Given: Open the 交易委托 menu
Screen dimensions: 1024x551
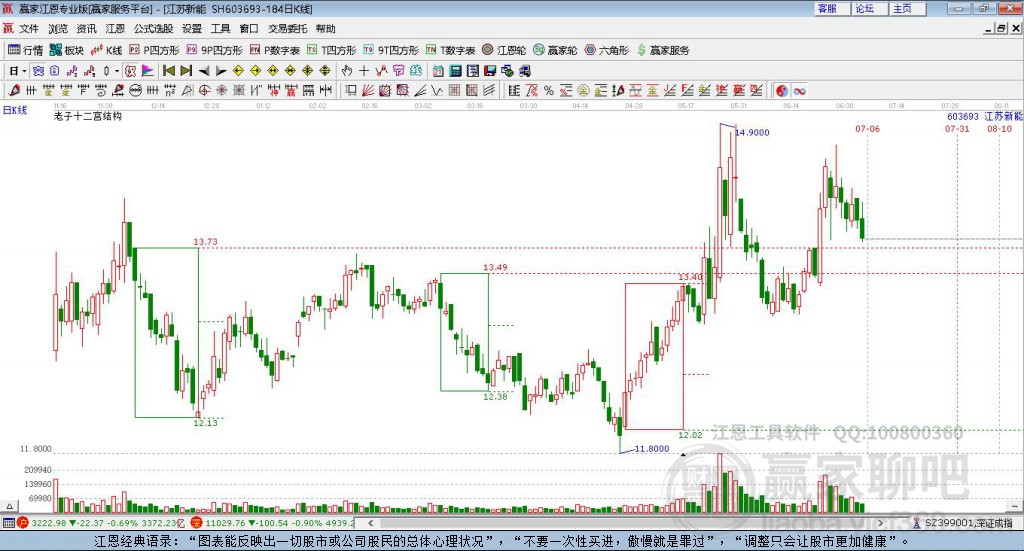Looking at the screenshot, I should 287,29.
